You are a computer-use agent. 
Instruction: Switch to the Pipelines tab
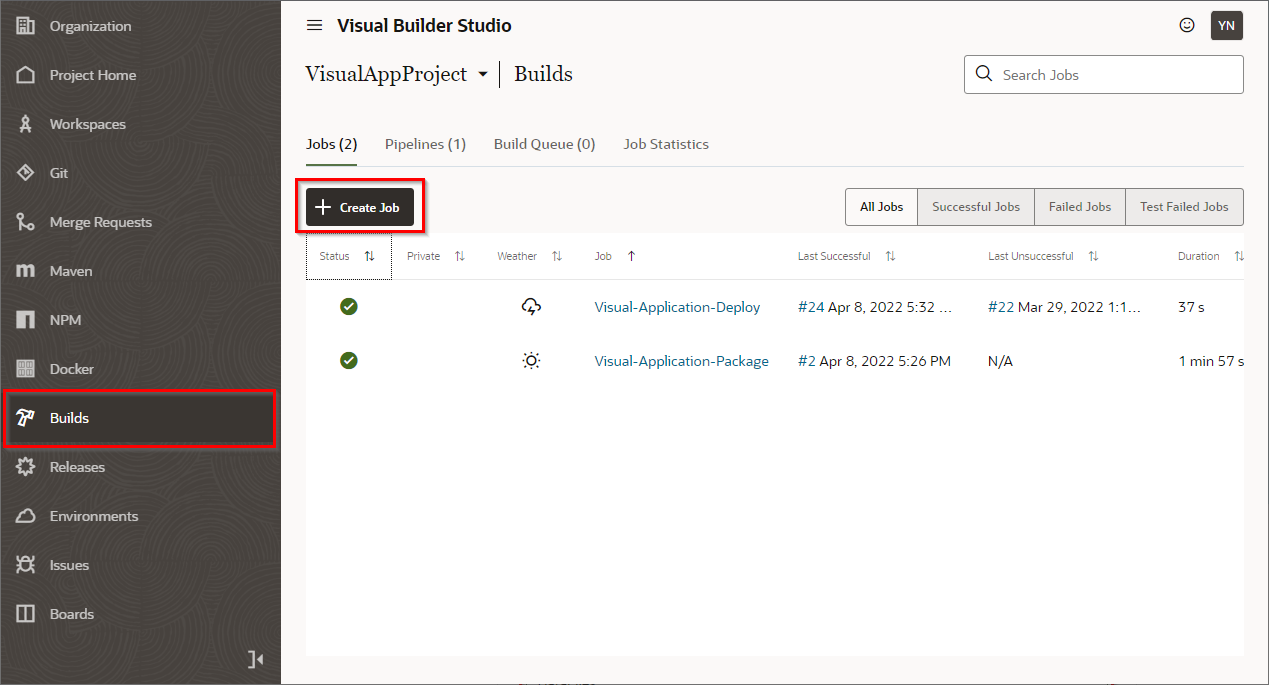(425, 144)
